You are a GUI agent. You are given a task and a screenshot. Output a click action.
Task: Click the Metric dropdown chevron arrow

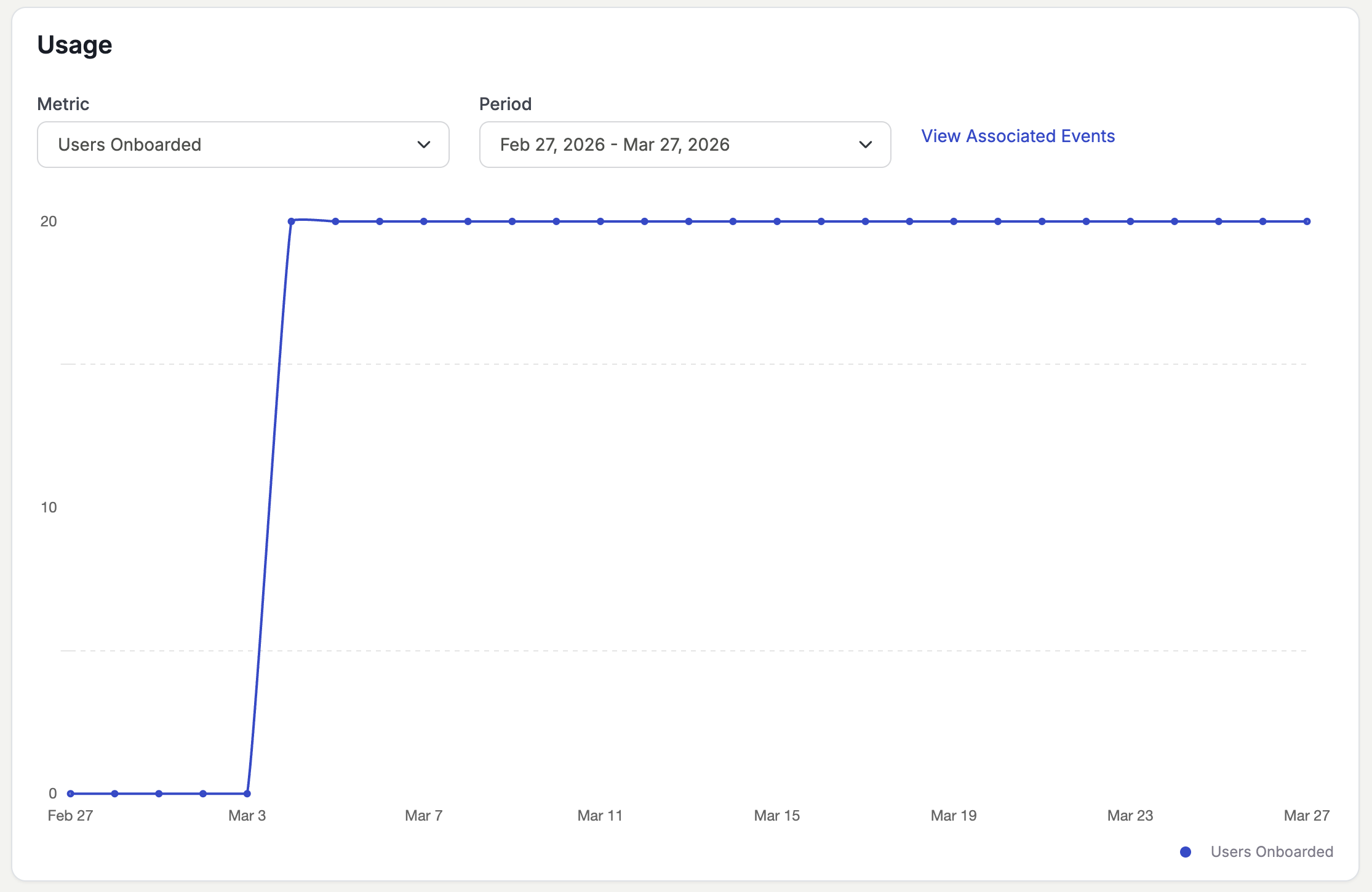tap(423, 145)
